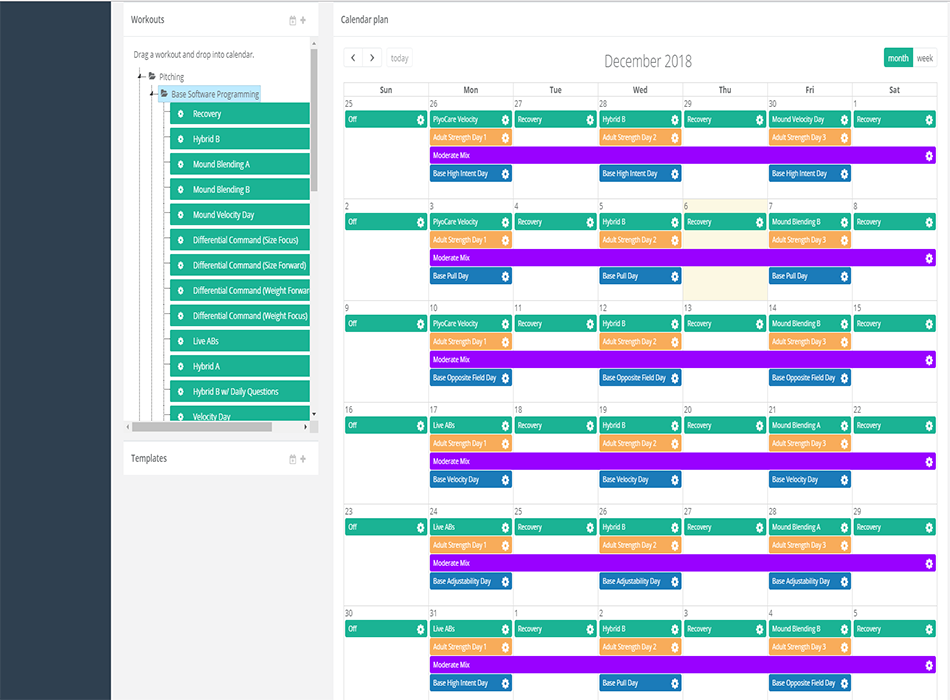Switch calendar to month view
This screenshot has width=950, height=700.
click(898, 58)
